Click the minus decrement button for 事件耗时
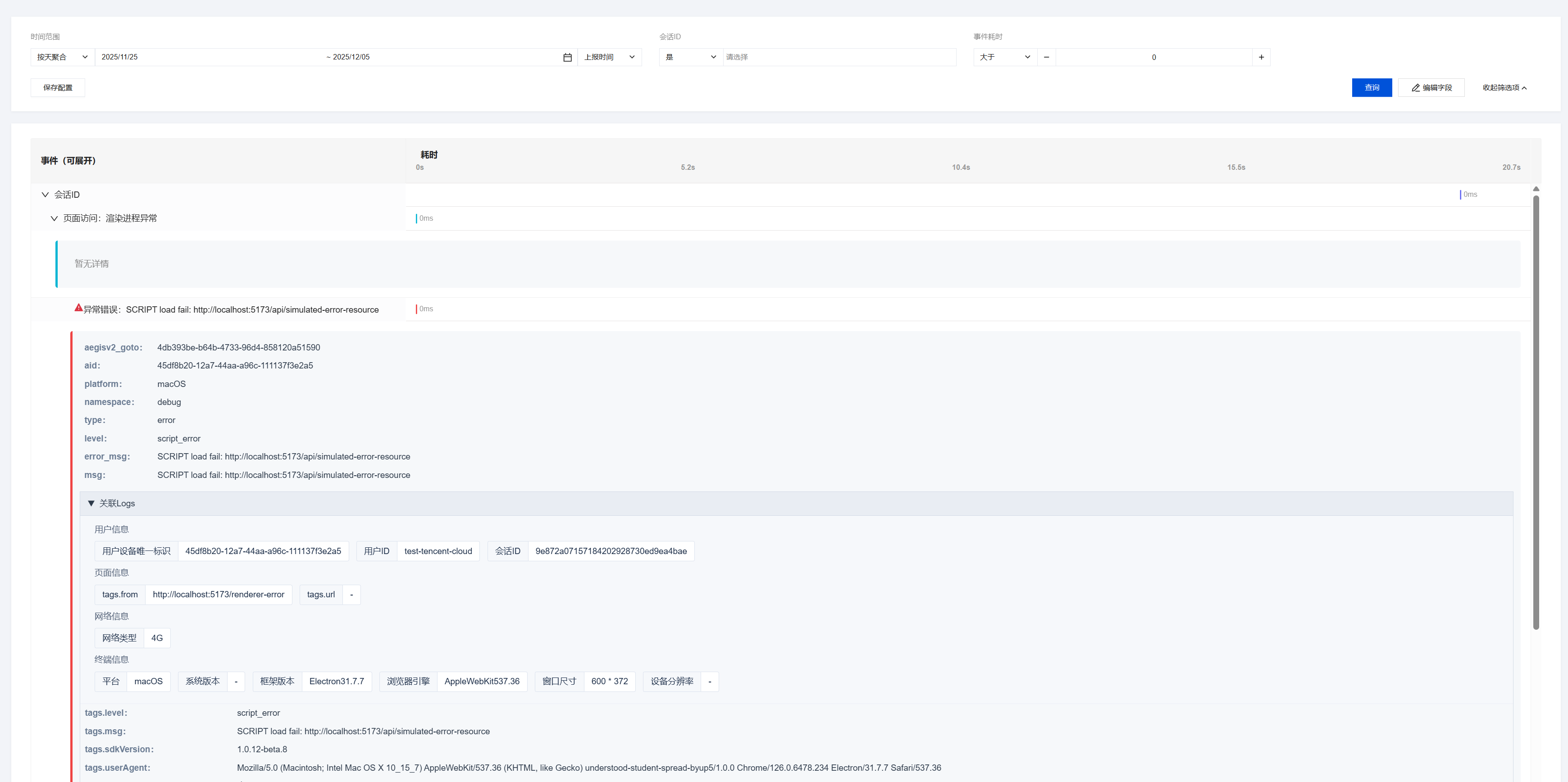 pos(1046,57)
